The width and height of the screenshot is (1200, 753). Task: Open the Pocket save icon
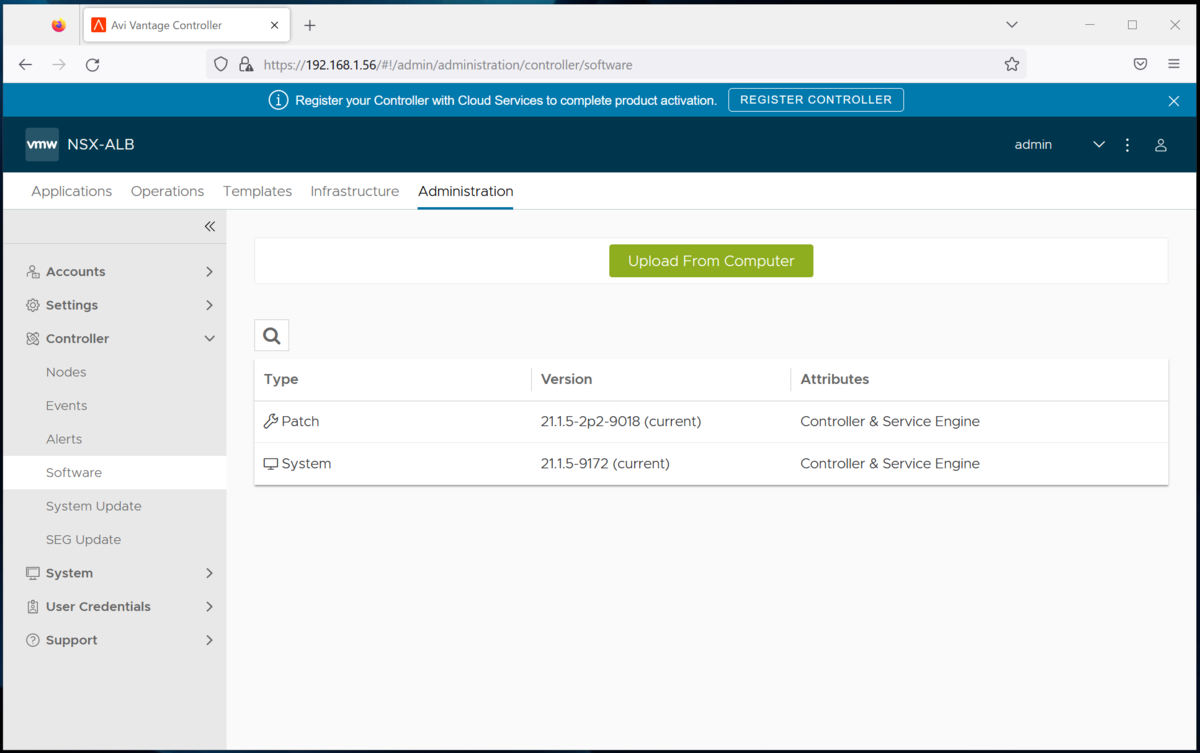tap(1140, 64)
